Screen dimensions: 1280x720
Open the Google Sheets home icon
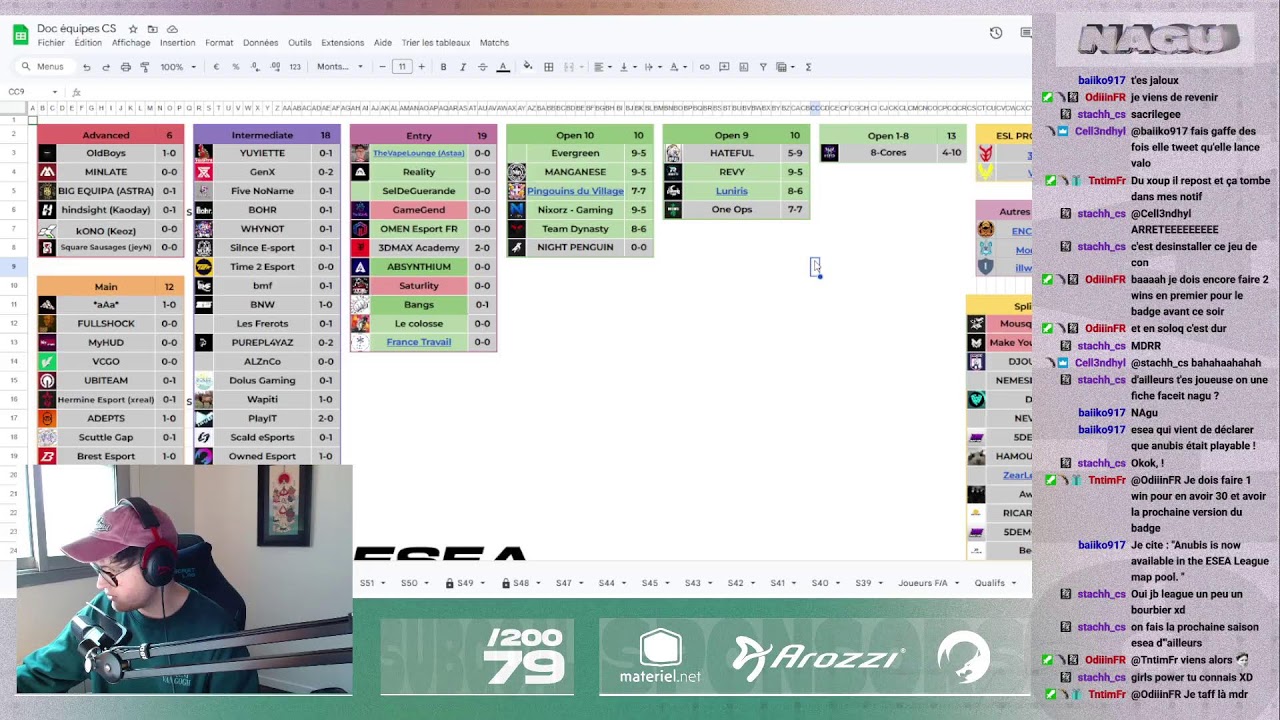click(x=20, y=35)
